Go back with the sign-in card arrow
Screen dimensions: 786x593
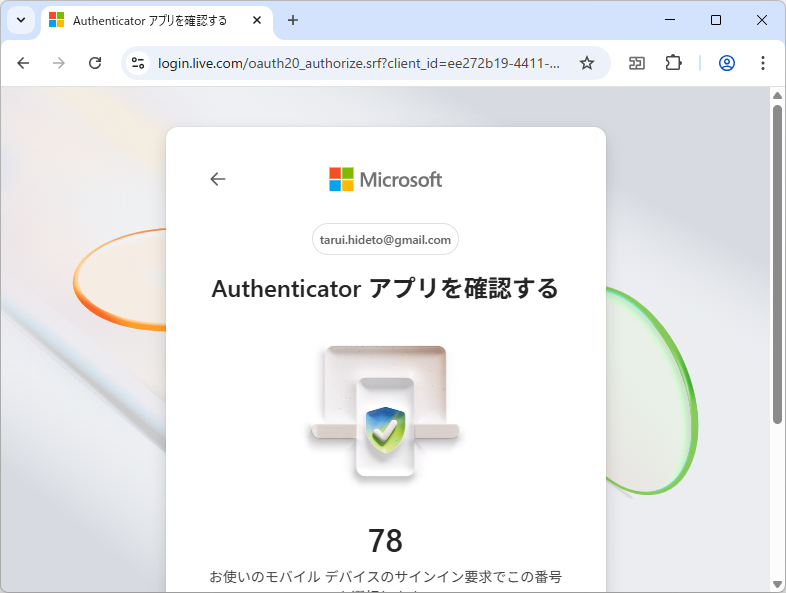coord(218,179)
